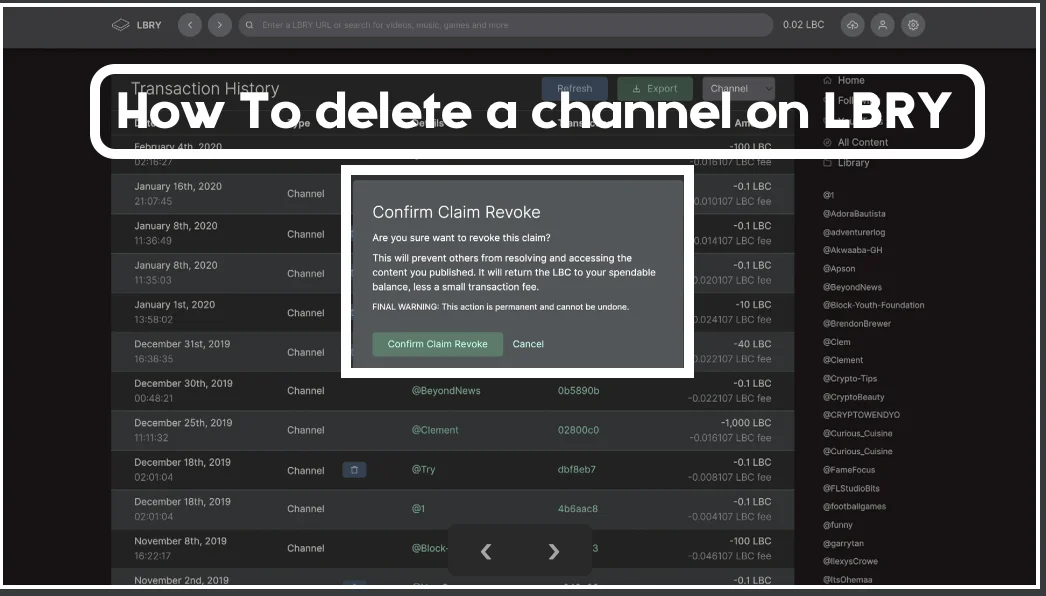Open @Crypto-Tips in sidebar list
The height and width of the screenshot is (596, 1046).
(850, 378)
